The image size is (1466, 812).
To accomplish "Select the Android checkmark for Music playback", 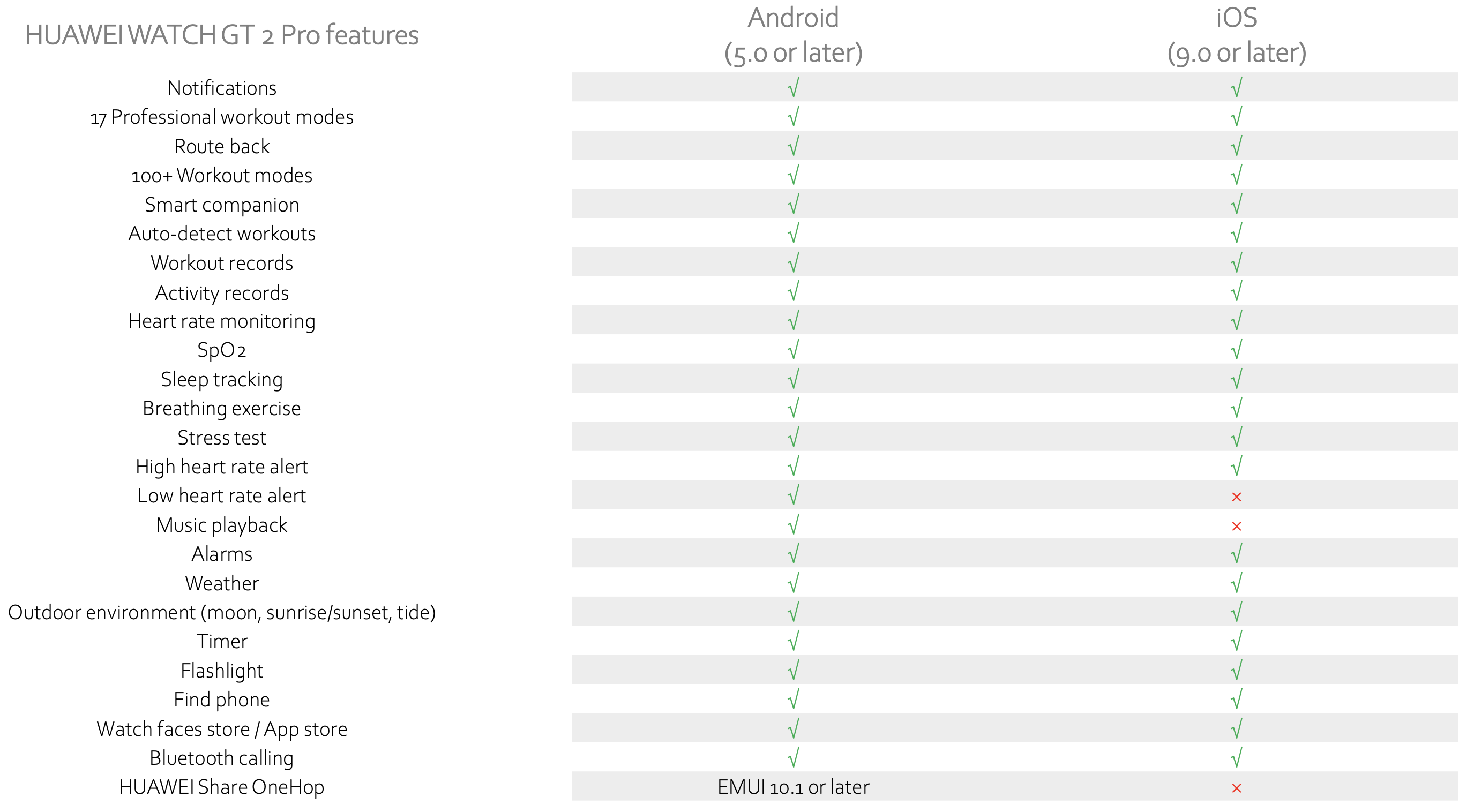I will click(x=794, y=525).
